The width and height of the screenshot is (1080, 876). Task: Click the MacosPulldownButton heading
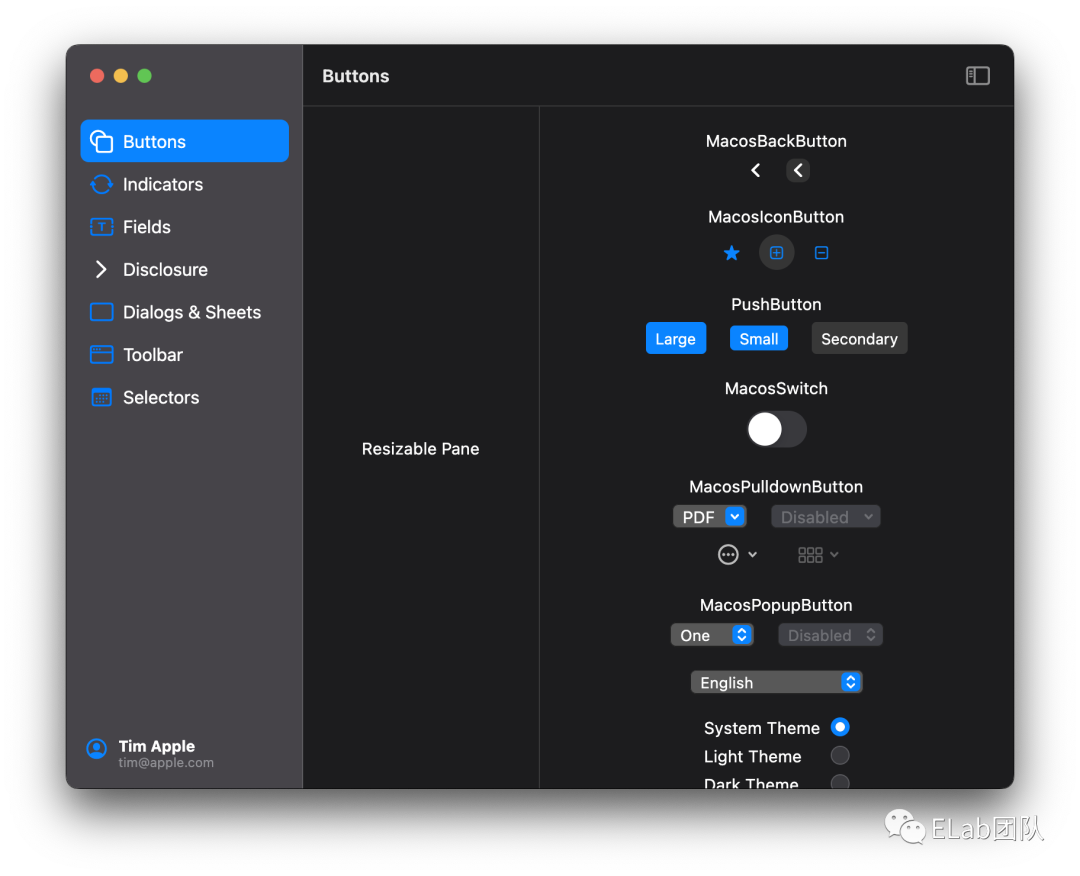pos(776,487)
